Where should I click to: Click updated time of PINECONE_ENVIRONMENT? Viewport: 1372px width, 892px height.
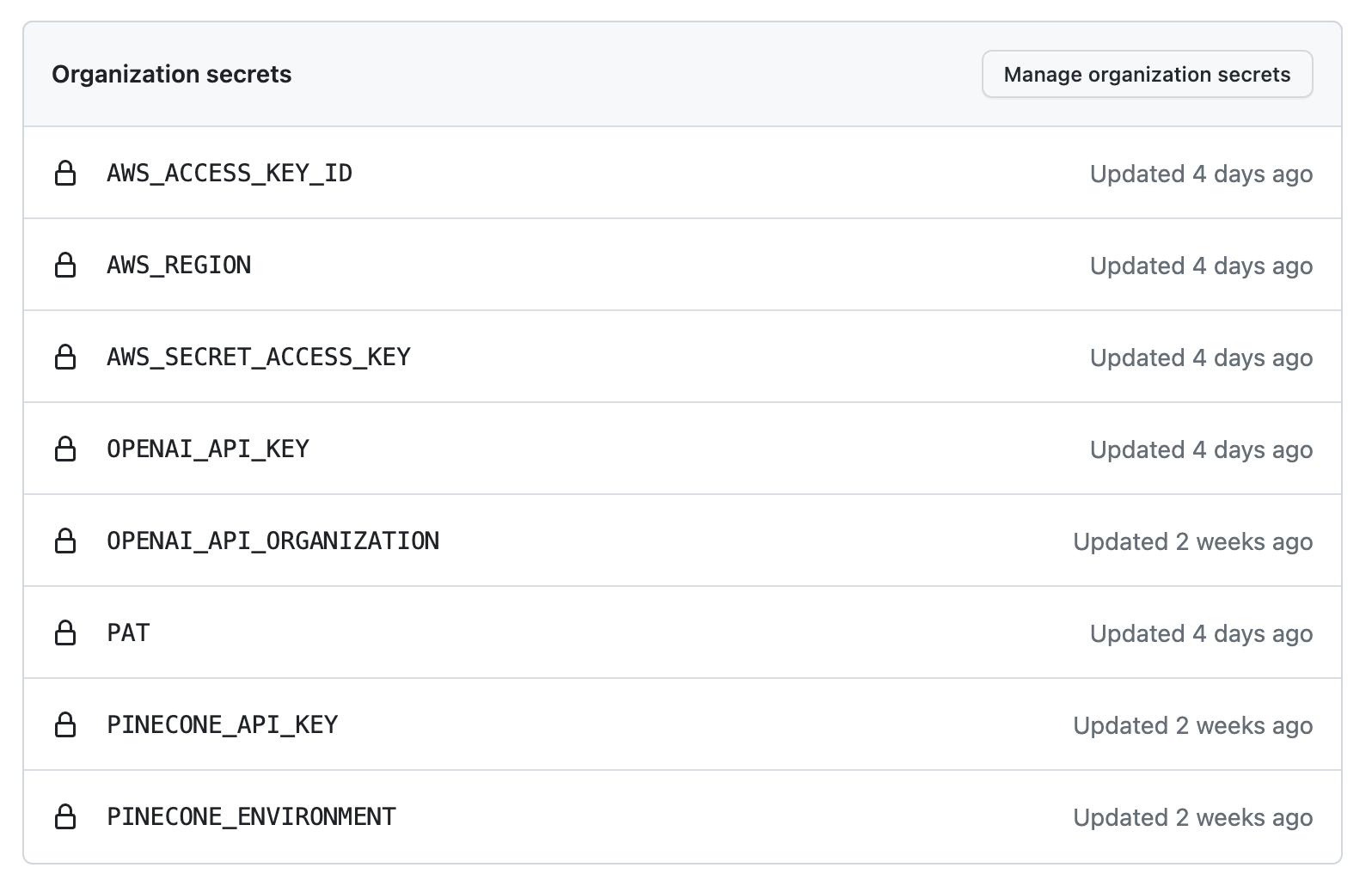click(1192, 817)
